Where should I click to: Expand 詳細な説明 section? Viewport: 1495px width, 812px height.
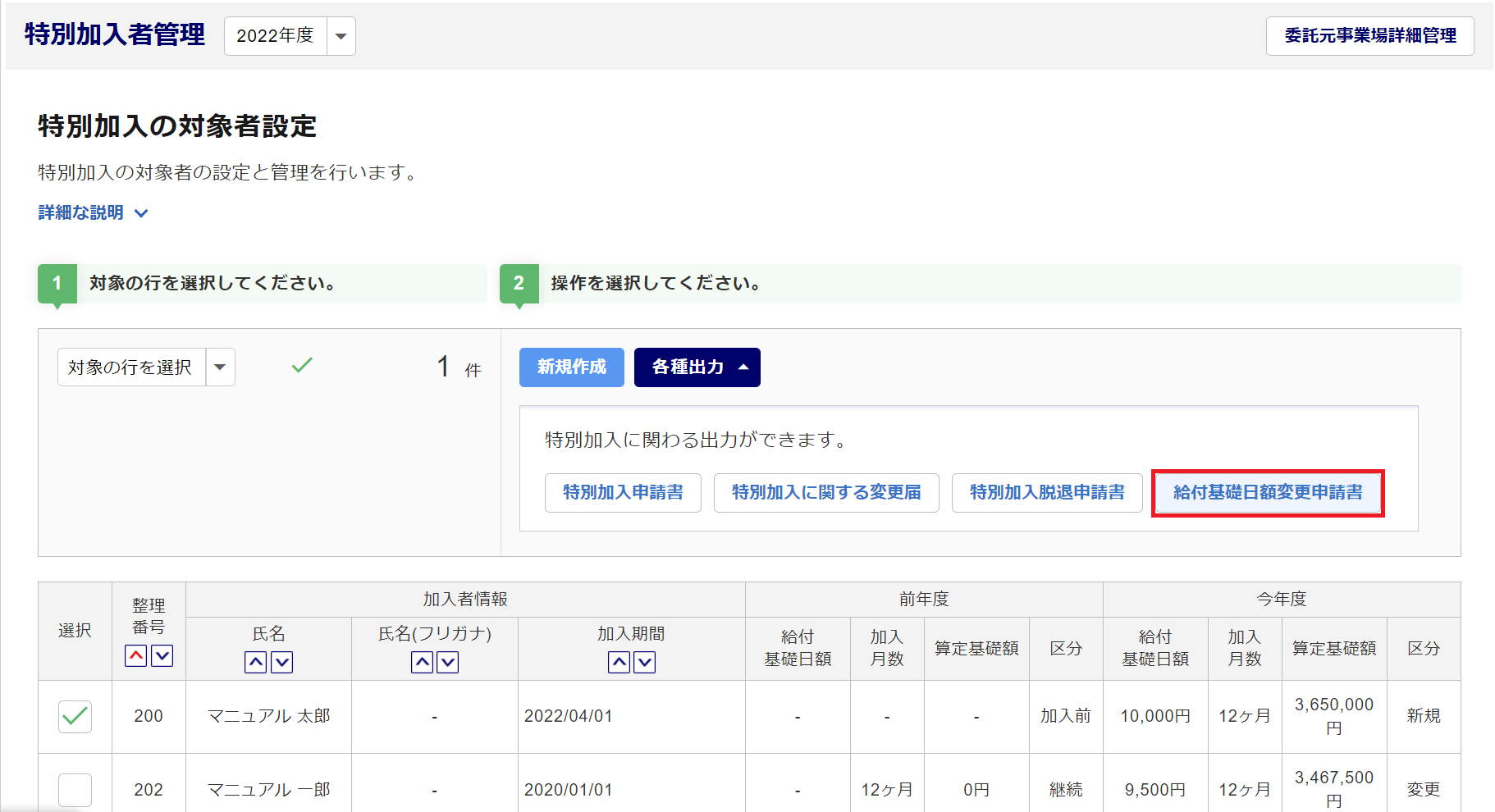[x=93, y=213]
